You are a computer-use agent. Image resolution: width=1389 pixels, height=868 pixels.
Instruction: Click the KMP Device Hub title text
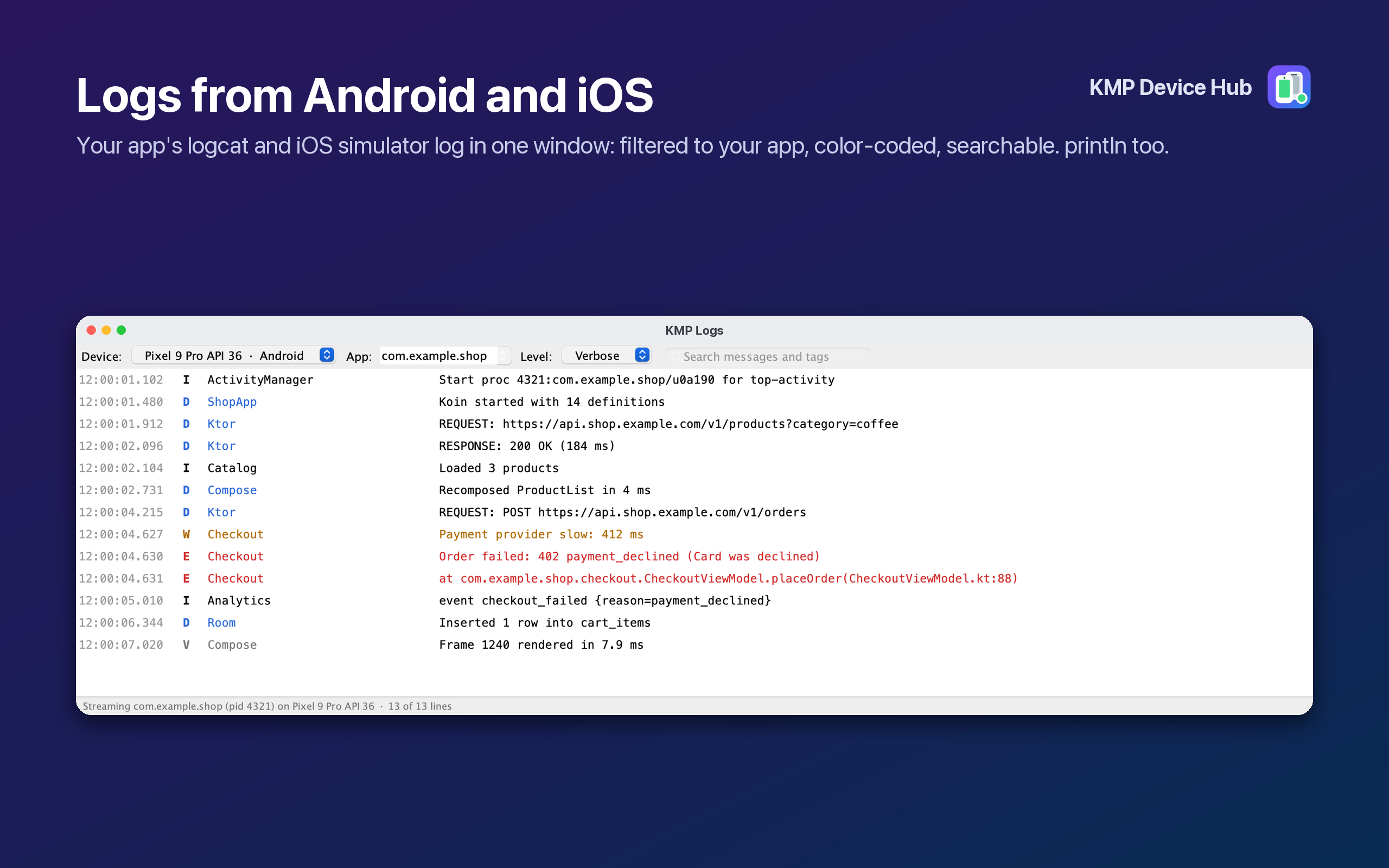point(1170,87)
